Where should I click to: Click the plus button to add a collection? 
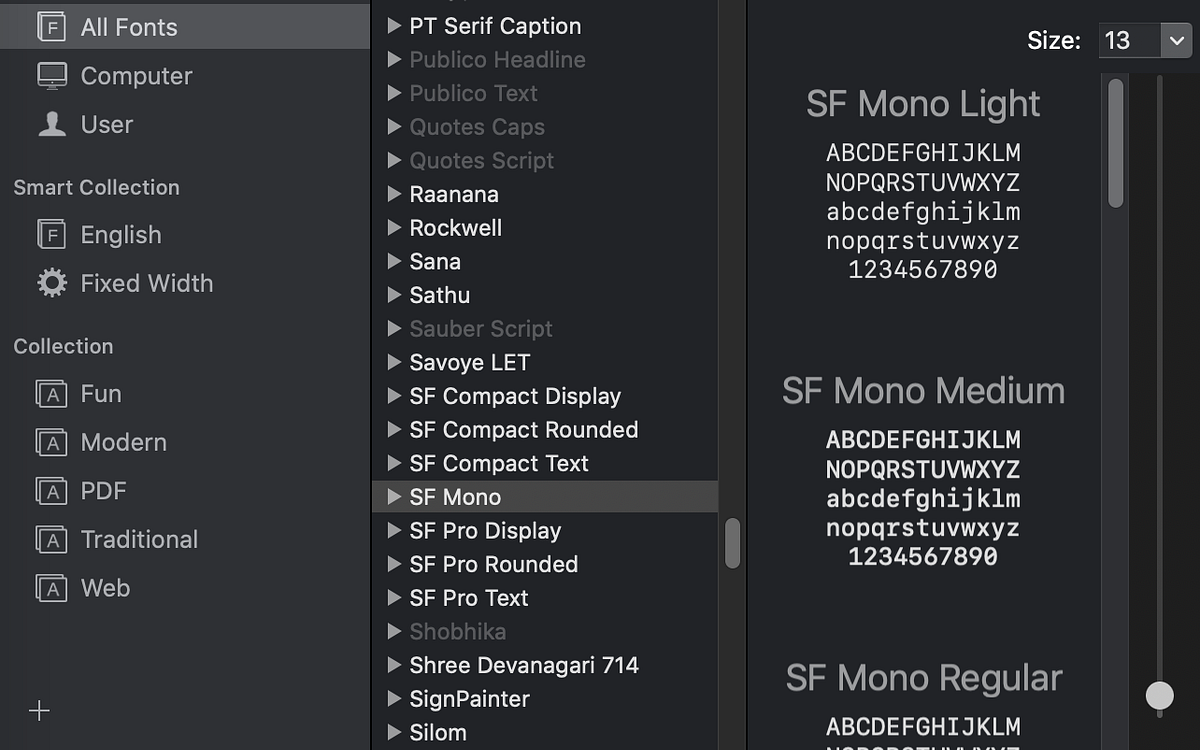coord(38,711)
